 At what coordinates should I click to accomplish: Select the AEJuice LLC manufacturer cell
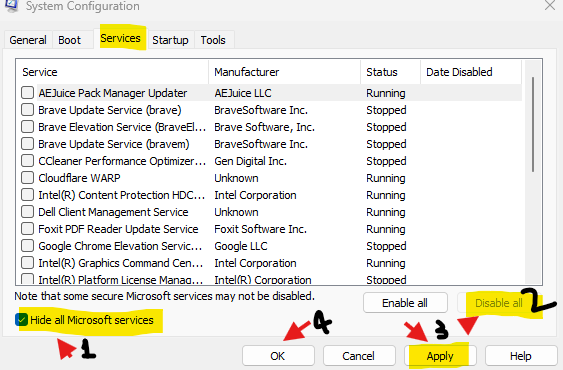point(243,93)
